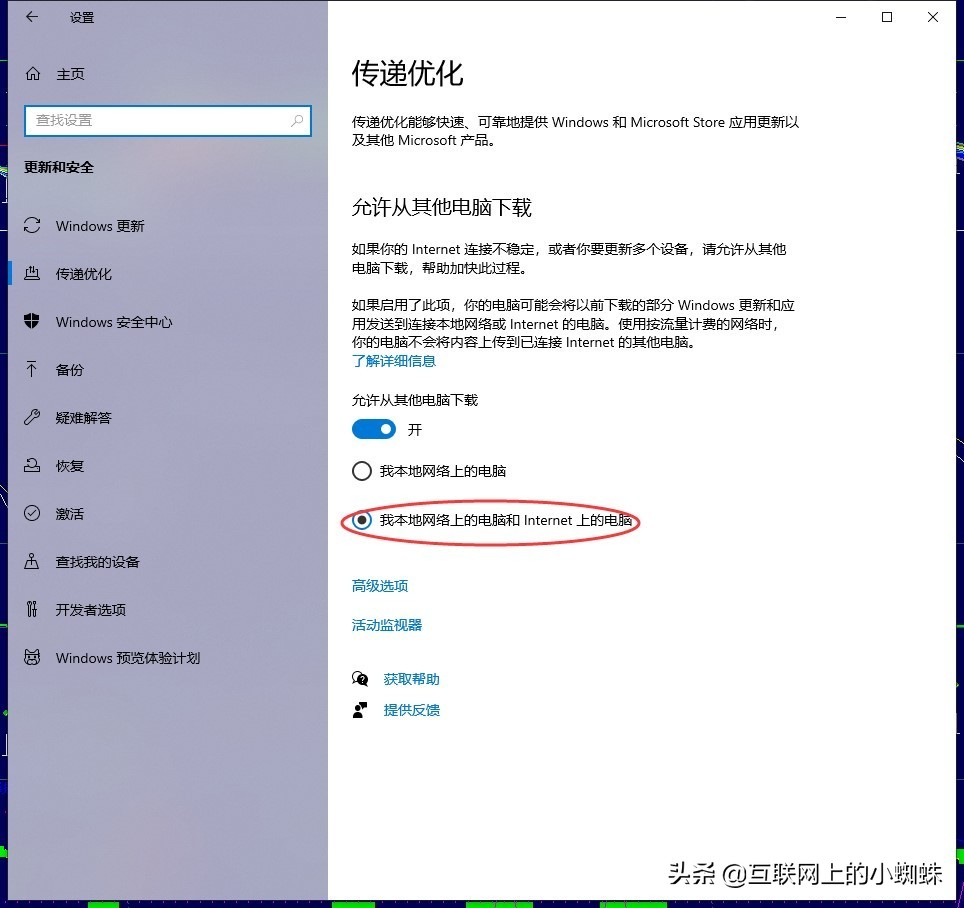Click the 主页 home icon
Screen dimensions: 964x908
(x=70, y=74)
